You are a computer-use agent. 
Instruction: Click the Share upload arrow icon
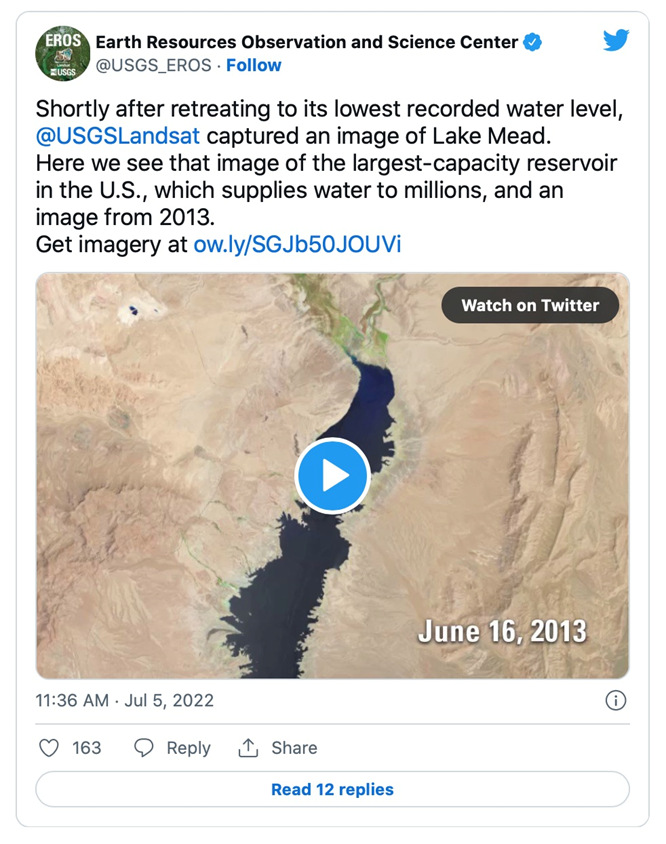(x=247, y=748)
